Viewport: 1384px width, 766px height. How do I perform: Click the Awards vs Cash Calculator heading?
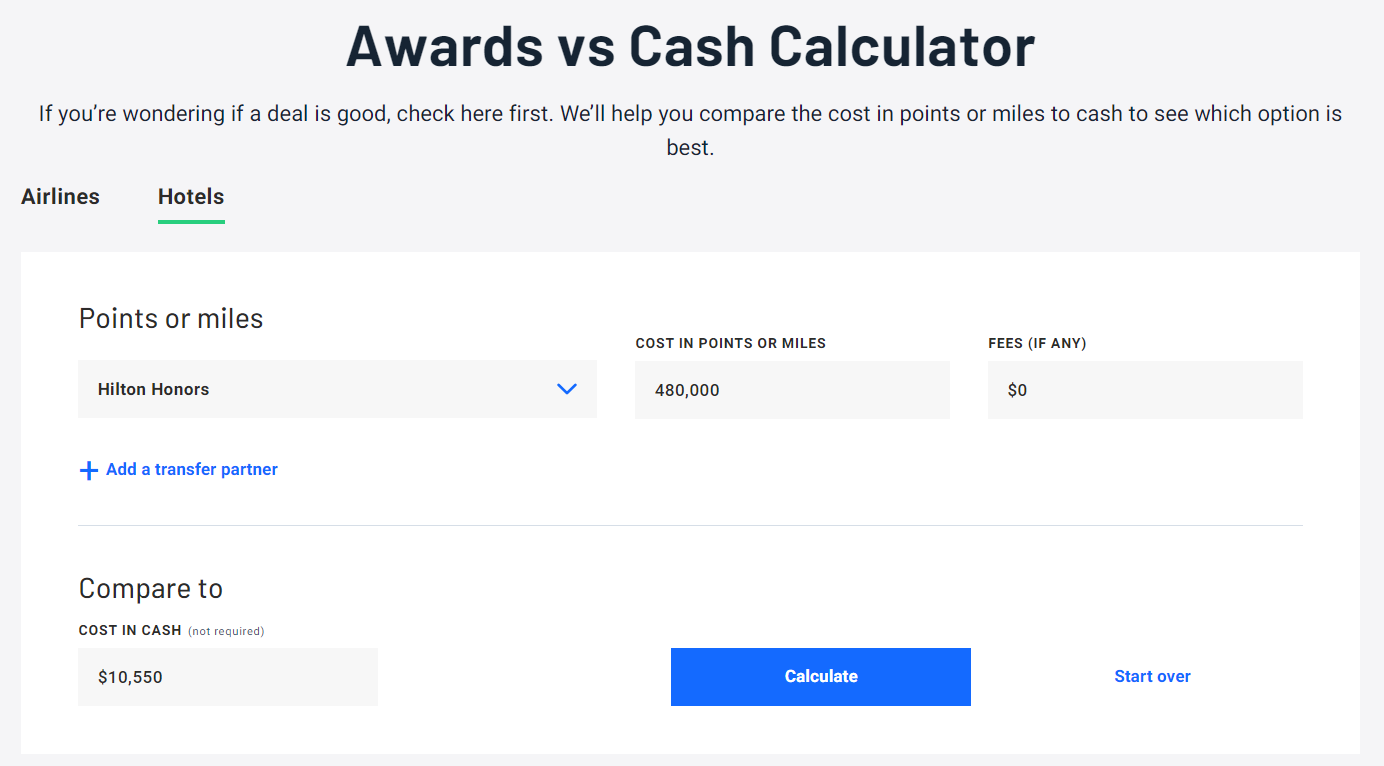(x=690, y=46)
